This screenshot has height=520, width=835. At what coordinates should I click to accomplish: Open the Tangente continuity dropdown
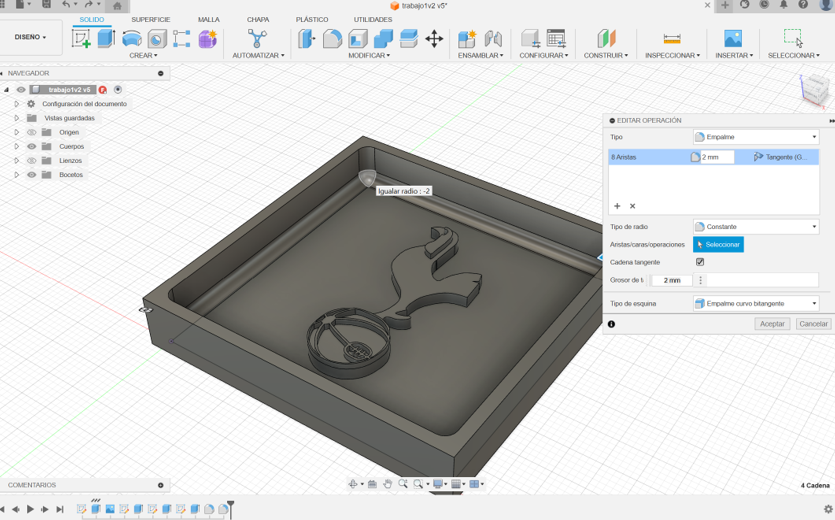click(x=783, y=157)
